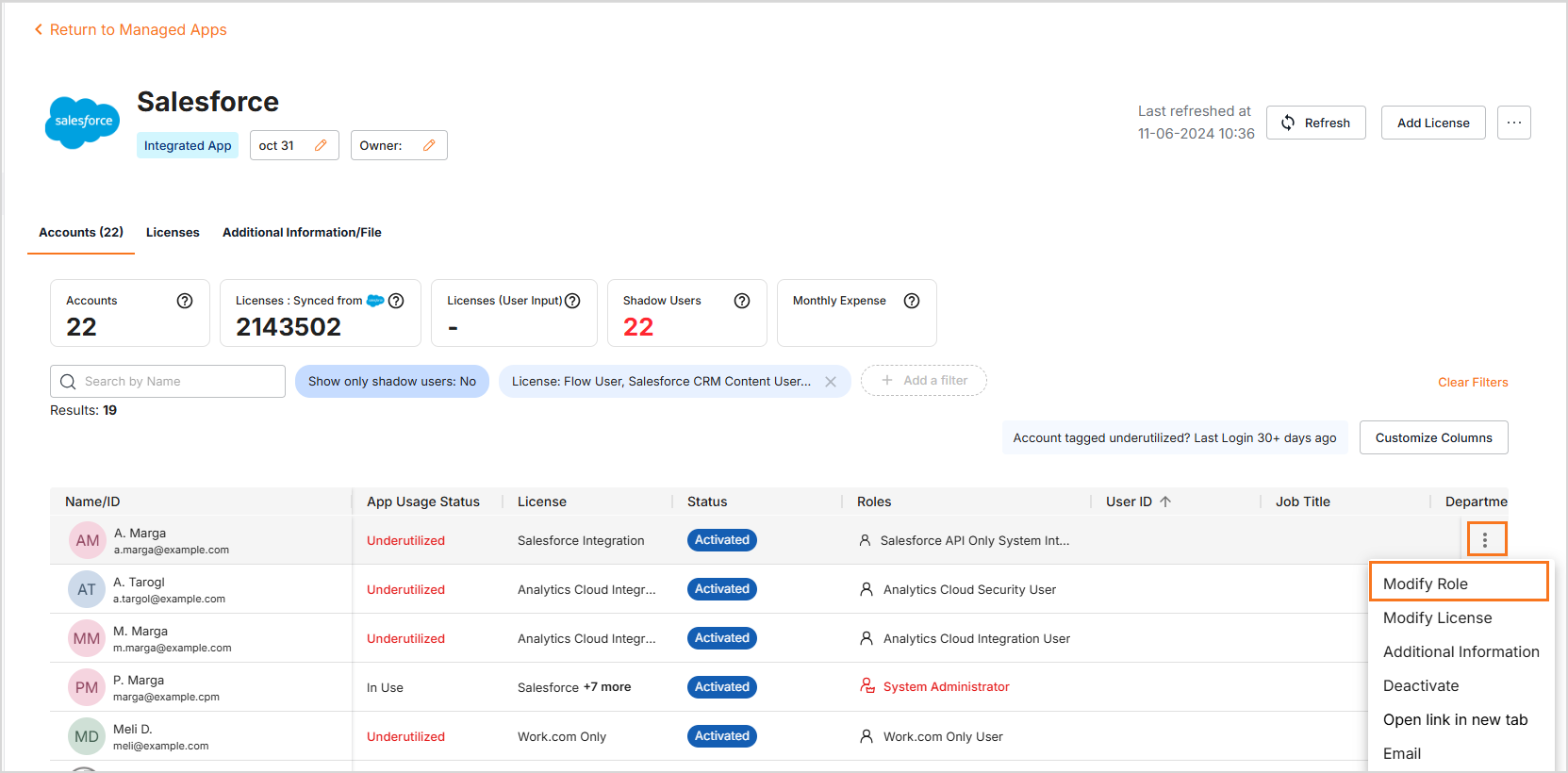The width and height of the screenshot is (1568, 773).
Task: Open the Additional Information/File tab
Action: (302, 232)
